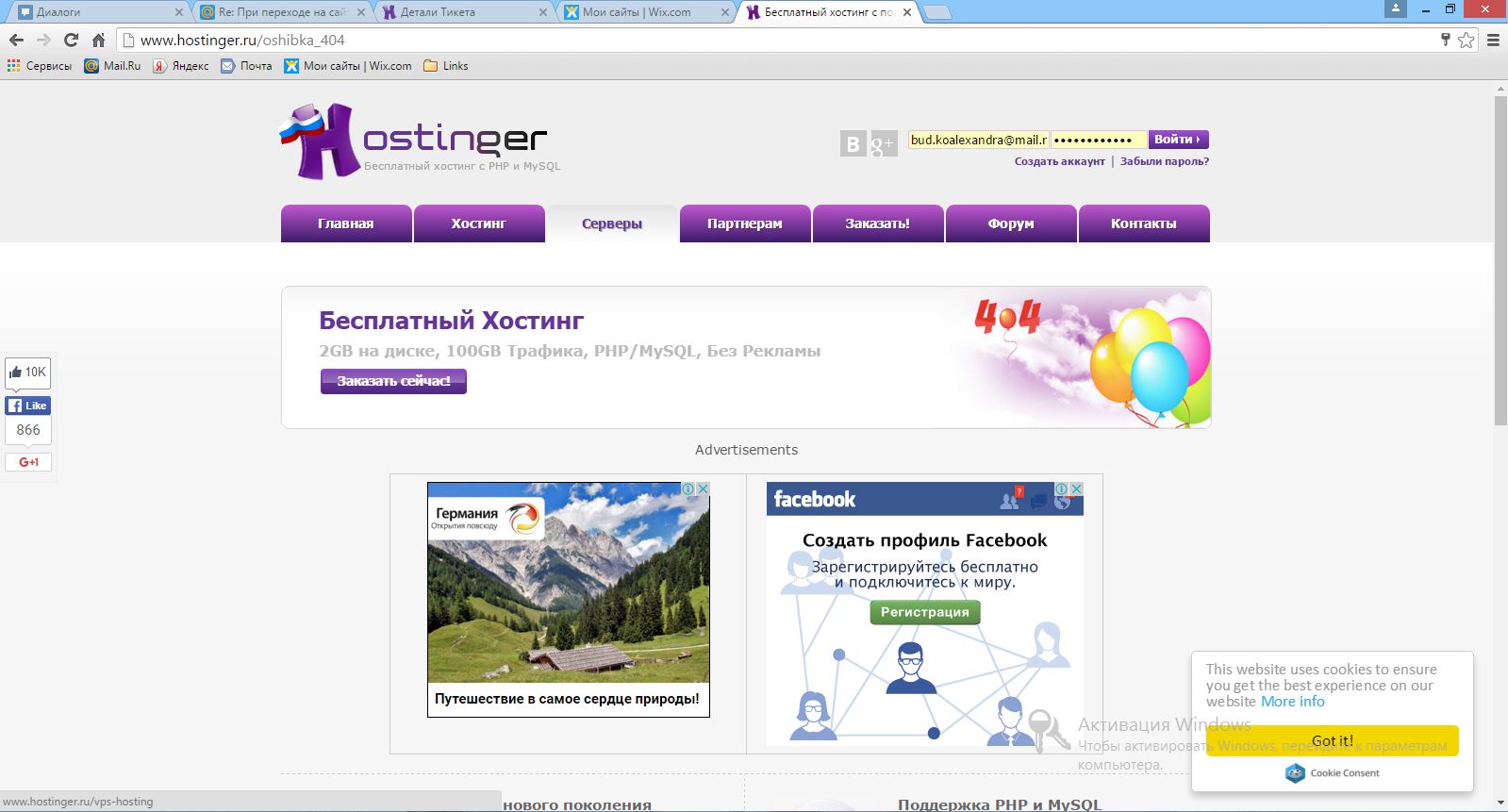Open the Хостинг menu item
The image size is (1508, 812).
[479, 224]
